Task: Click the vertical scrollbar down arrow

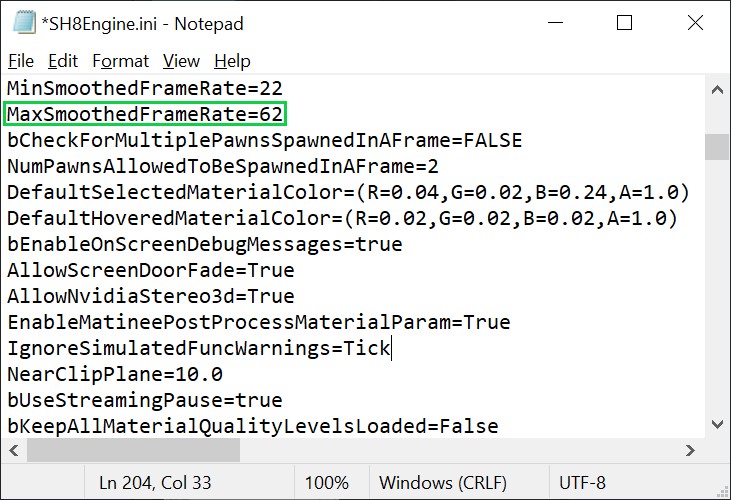Action: click(x=717, y=424)
